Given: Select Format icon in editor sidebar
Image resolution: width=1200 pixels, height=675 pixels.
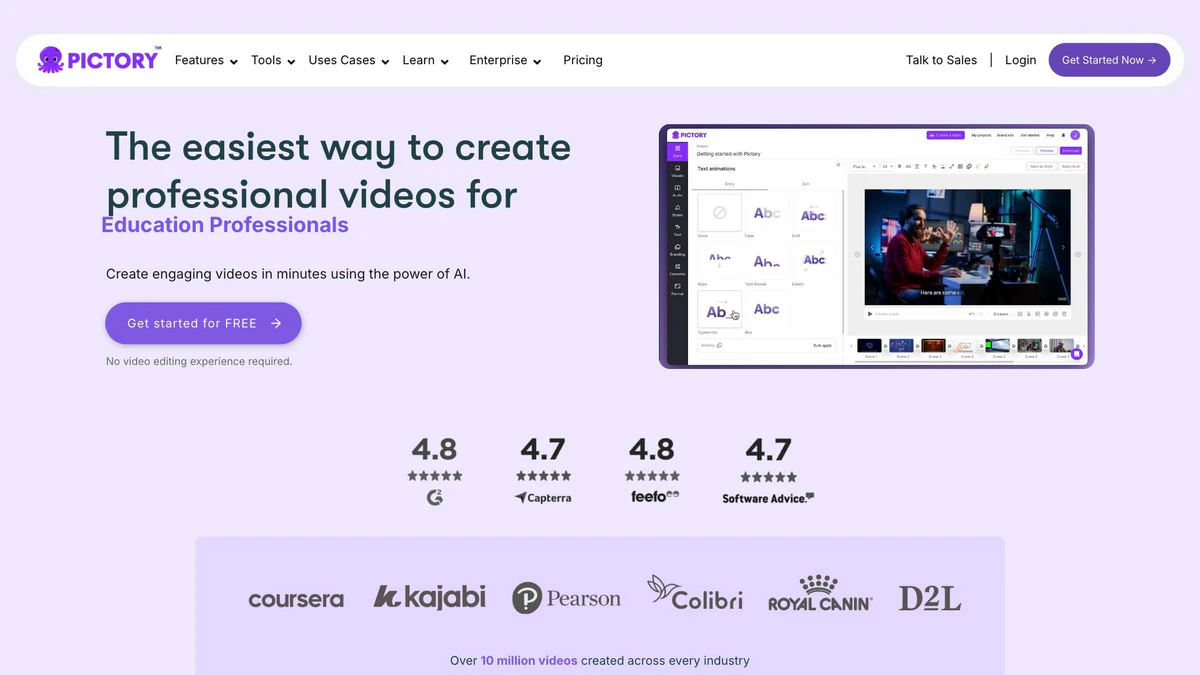Looking at the screenshot, I should click(x=677, y=289).
